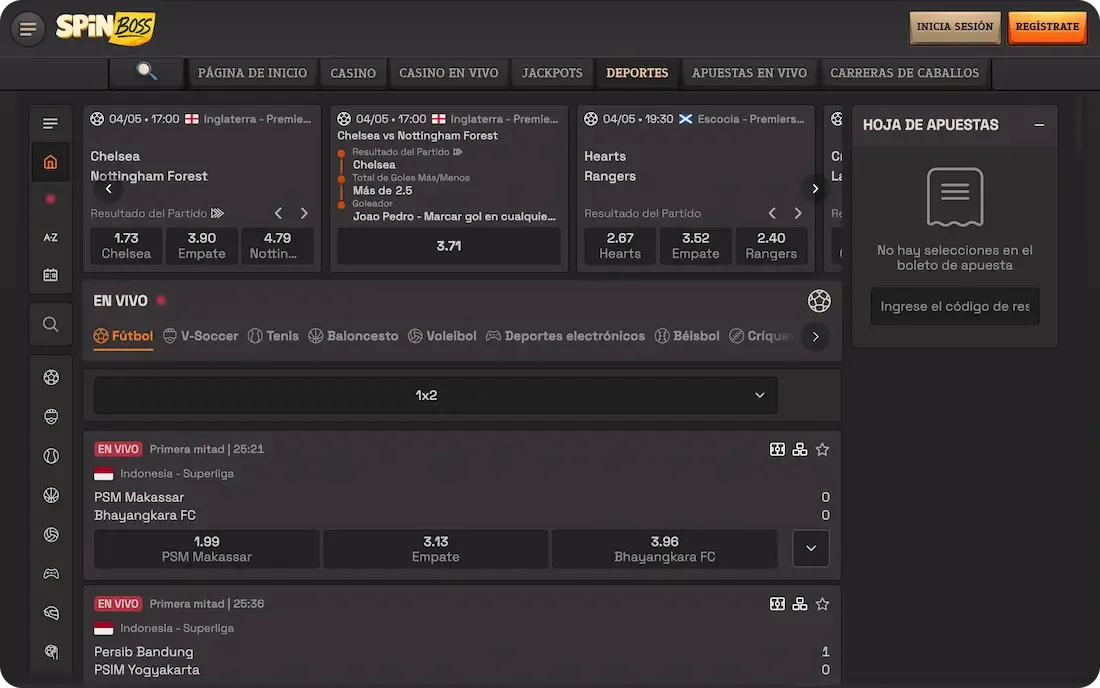Screen dimensions: 1100x688
Task: Open Carreras de Caballos tab
Action: click(x=904, y=73)
